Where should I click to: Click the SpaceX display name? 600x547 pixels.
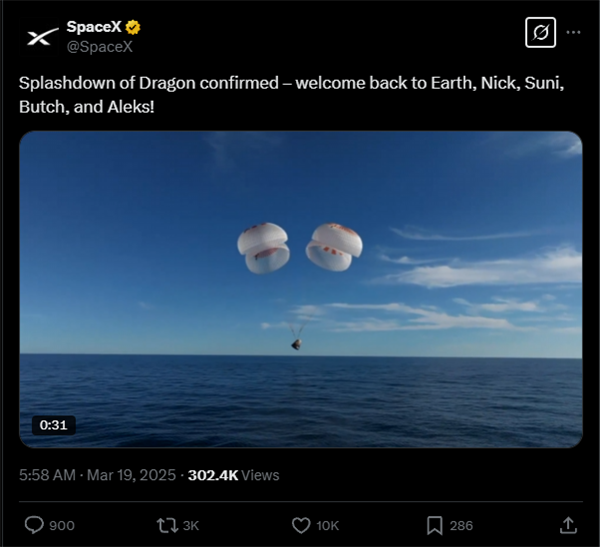coord(93,27)
